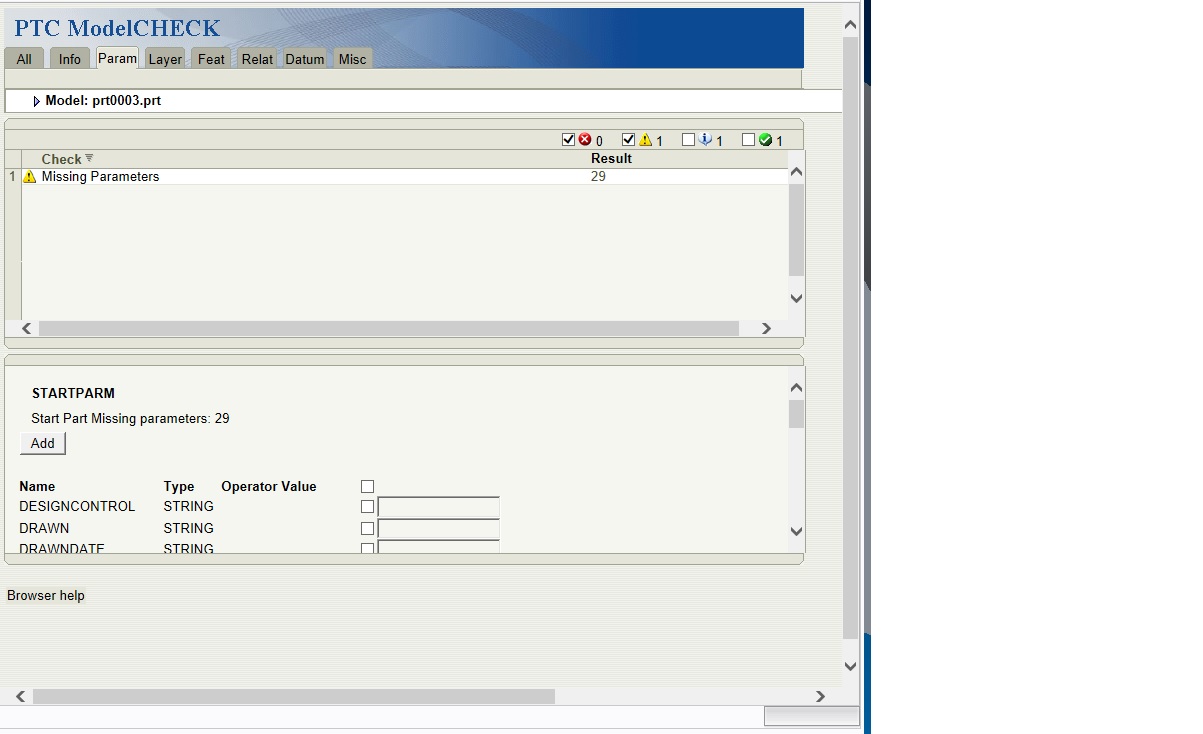Sort by the Check column header
1203x734 pixels.
point(61,159)
